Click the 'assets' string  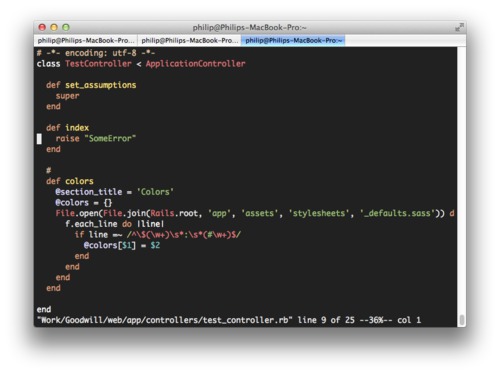pyautogui.click(x=259, y=213)
